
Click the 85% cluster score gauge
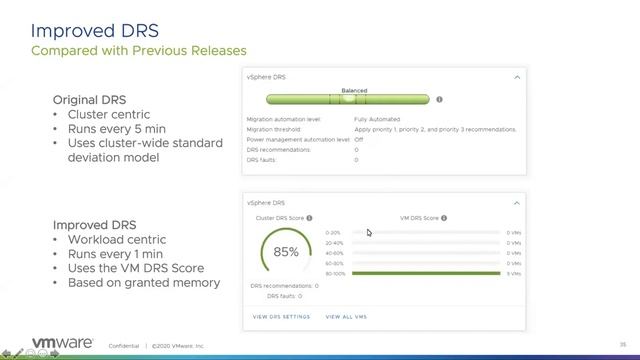pyautogui.click(x=286, y=251)
